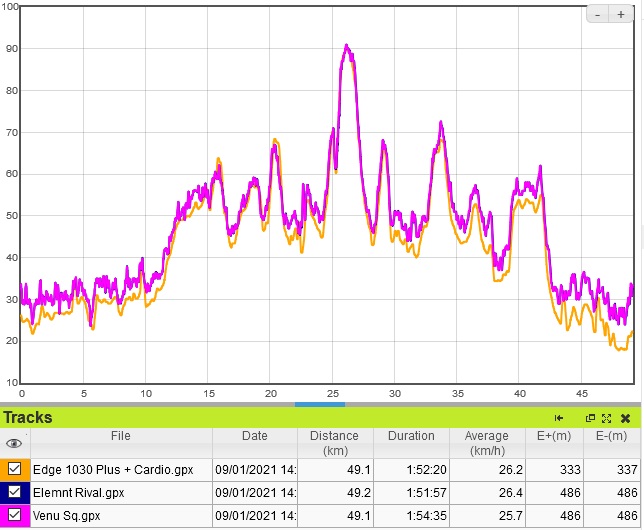Zoom out the chart with minus button
The height and width of the screenshot is (530, 644).
point(597,15)
